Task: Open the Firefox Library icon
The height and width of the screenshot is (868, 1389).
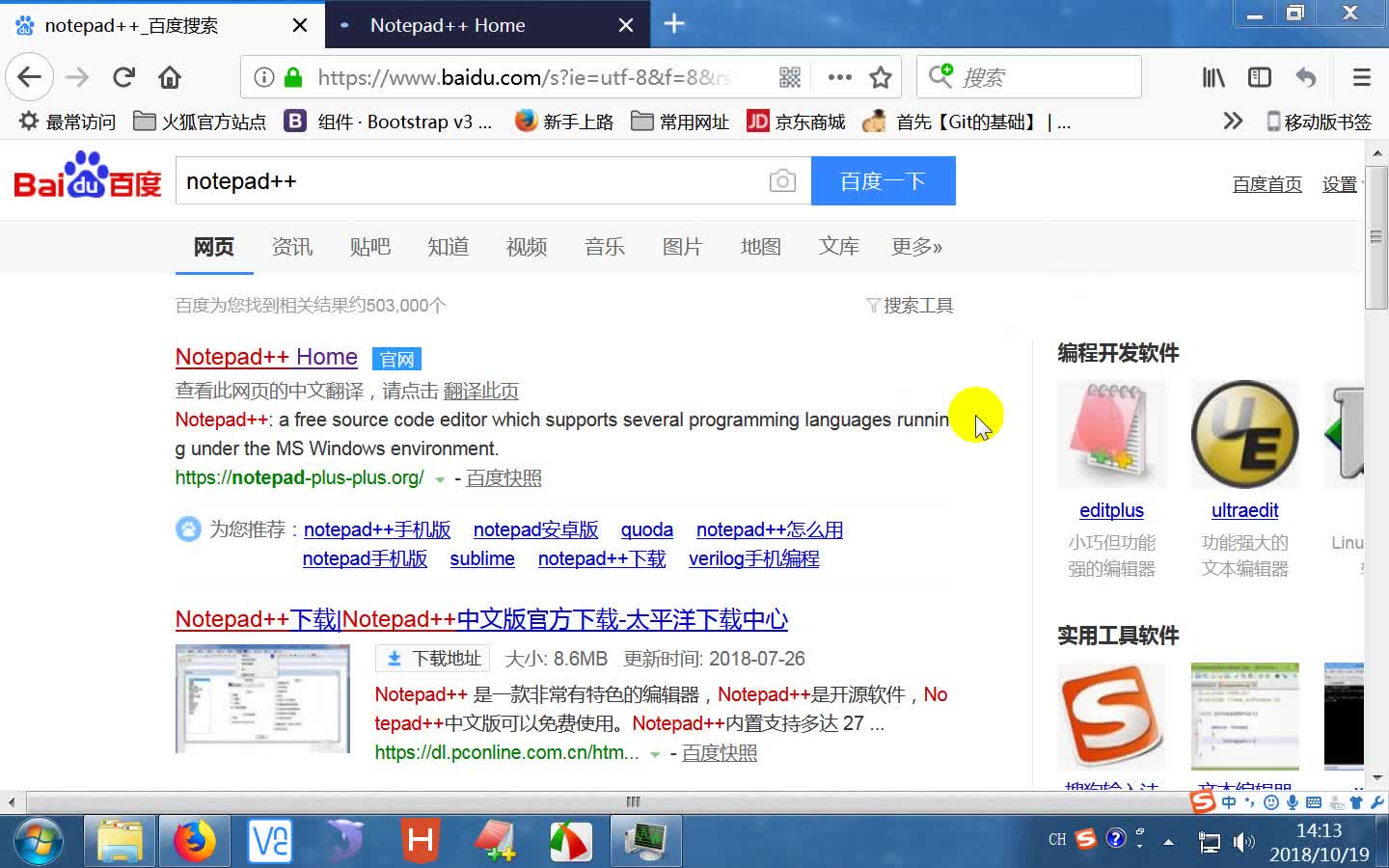Action: click(x=1212, y=77)
